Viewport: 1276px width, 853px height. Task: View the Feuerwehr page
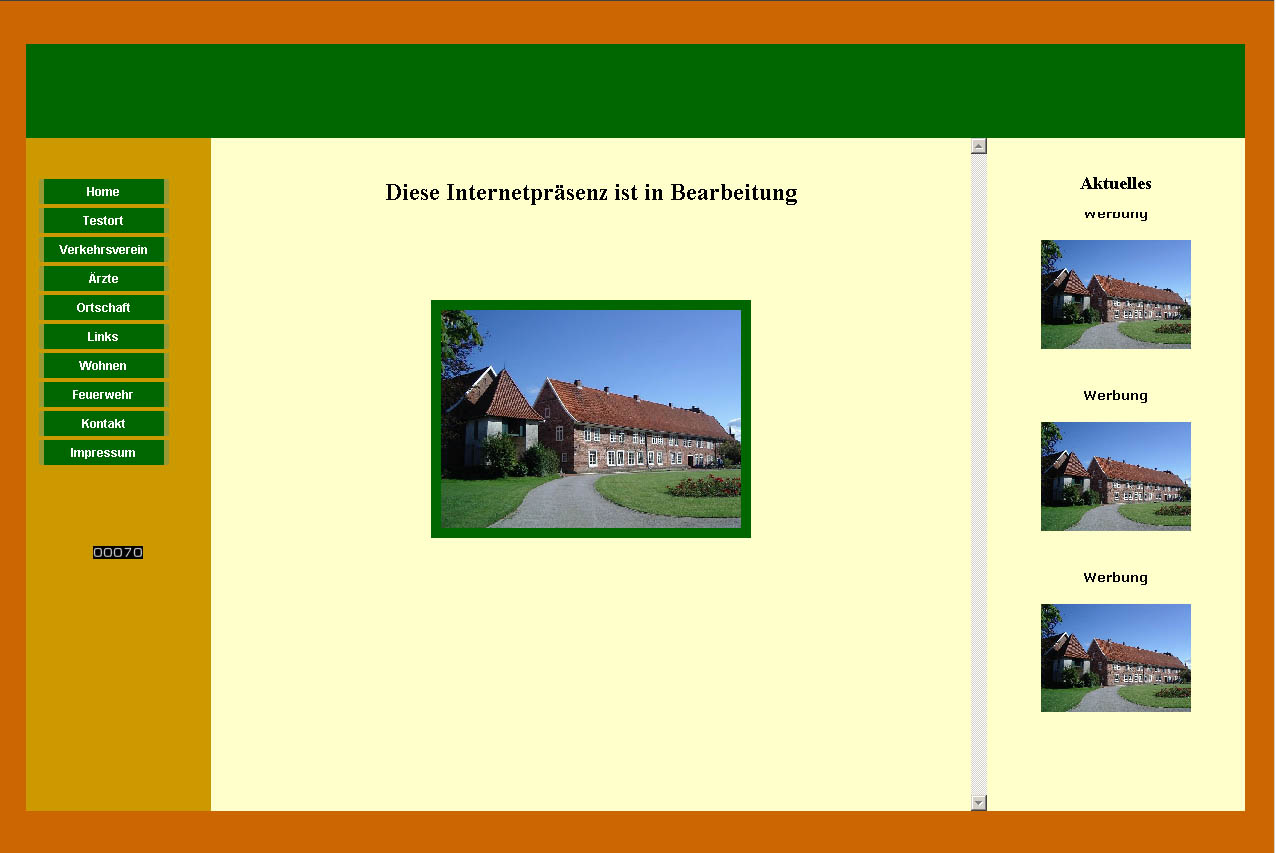click(103, 394)
